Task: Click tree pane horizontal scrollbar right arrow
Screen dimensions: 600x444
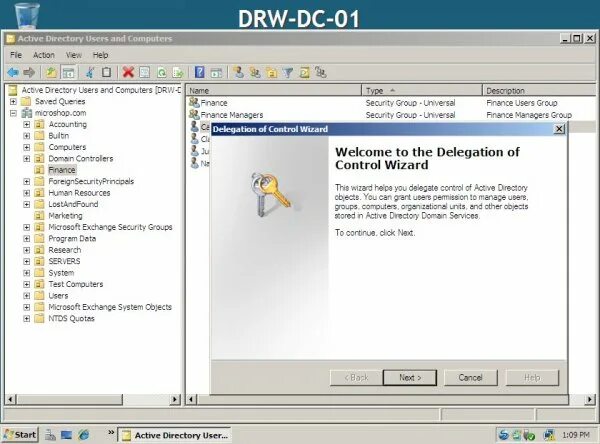Action: click(x=175, y=400)
